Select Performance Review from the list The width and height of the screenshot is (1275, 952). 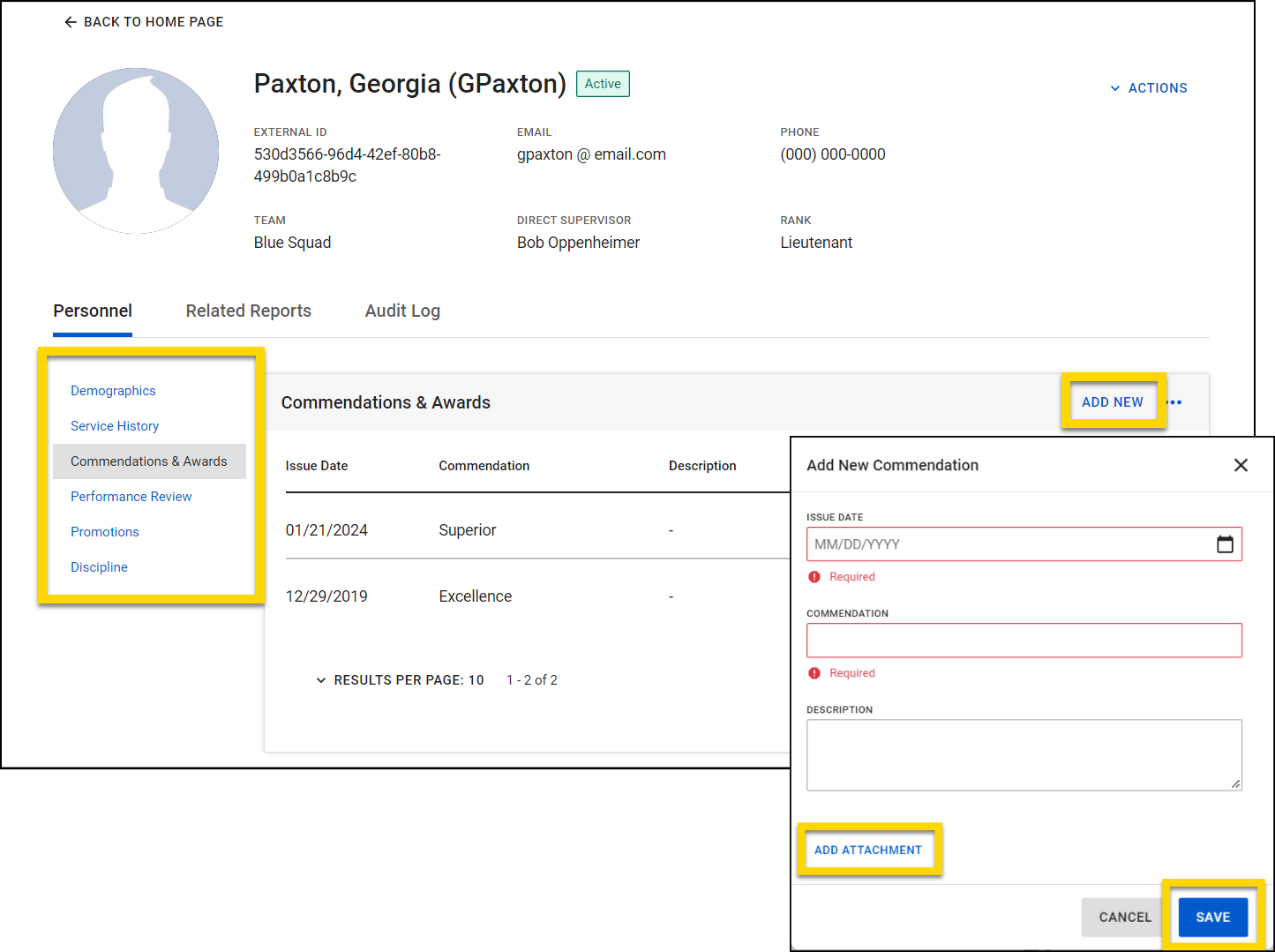pyautogui.click(x=131, y=496)
